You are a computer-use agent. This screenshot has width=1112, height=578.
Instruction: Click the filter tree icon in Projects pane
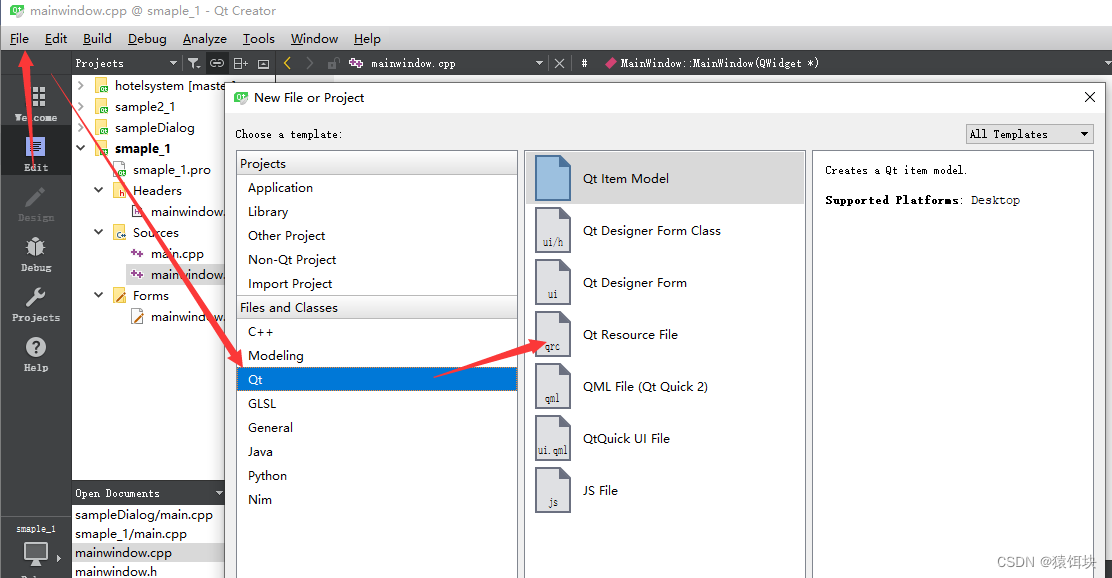194,63
